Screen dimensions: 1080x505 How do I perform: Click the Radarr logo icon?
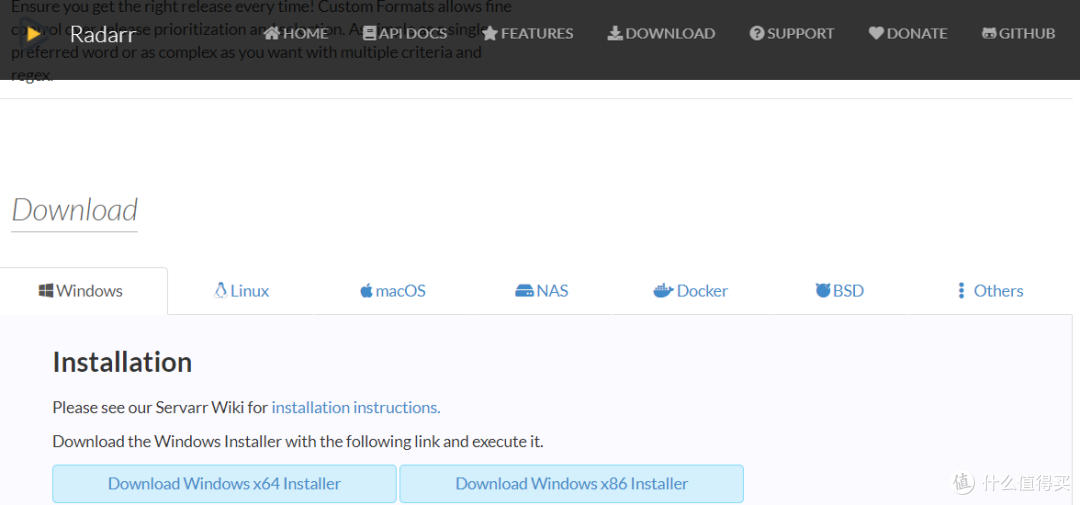(x=33, y=34)
